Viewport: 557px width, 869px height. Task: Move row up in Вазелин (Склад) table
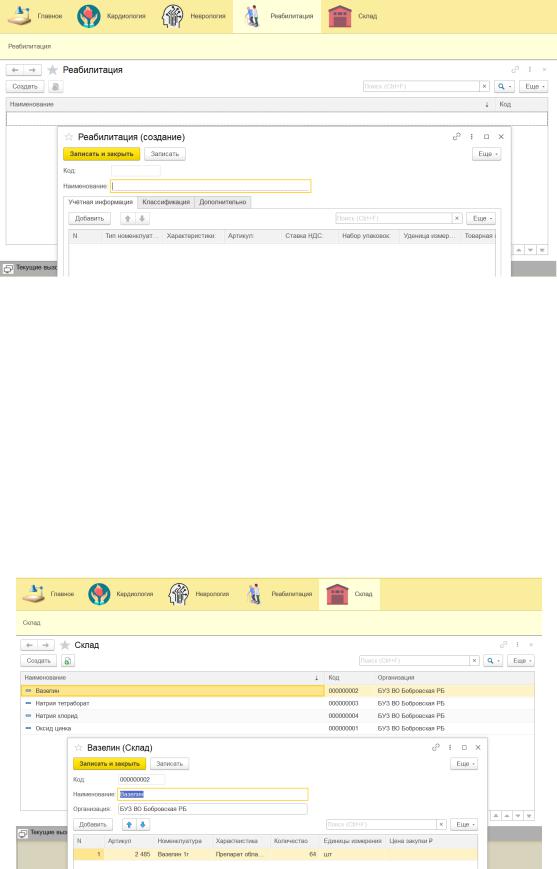point(129,825)
